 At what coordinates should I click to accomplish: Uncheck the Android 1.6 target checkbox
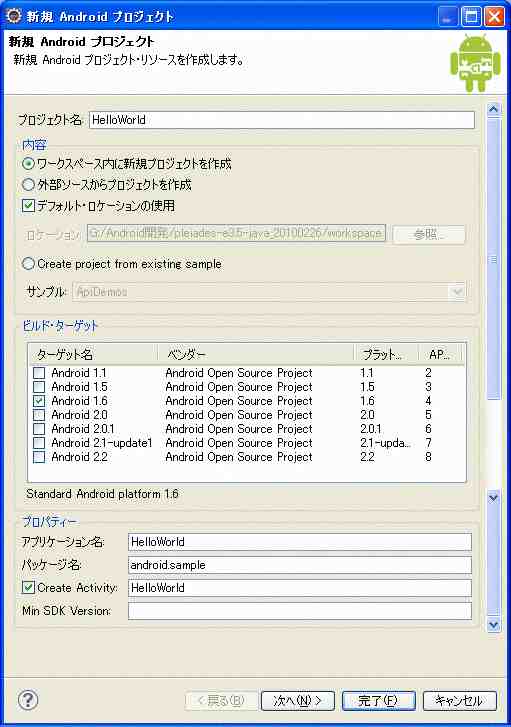tap(39, 401)
